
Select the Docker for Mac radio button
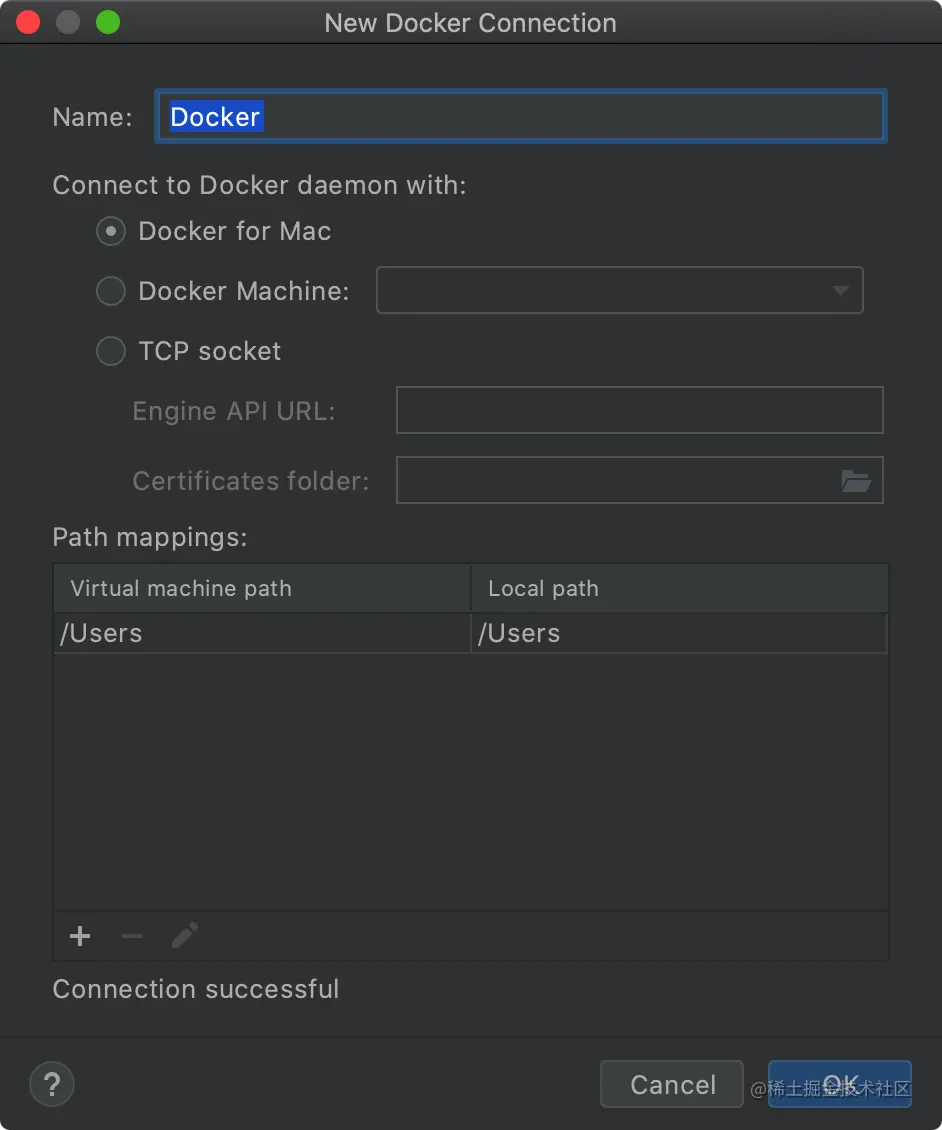coord(111,231)
